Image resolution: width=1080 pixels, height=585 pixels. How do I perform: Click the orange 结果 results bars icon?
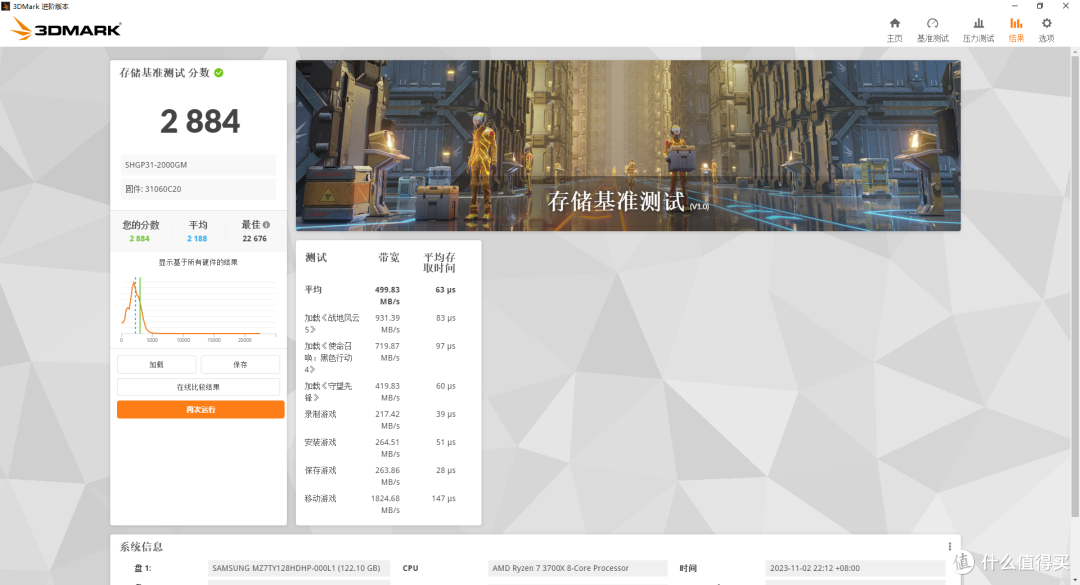click(1015, 27)
